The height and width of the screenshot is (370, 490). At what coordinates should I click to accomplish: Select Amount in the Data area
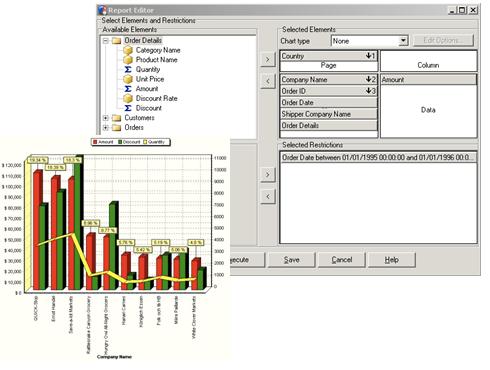(429, 79)
